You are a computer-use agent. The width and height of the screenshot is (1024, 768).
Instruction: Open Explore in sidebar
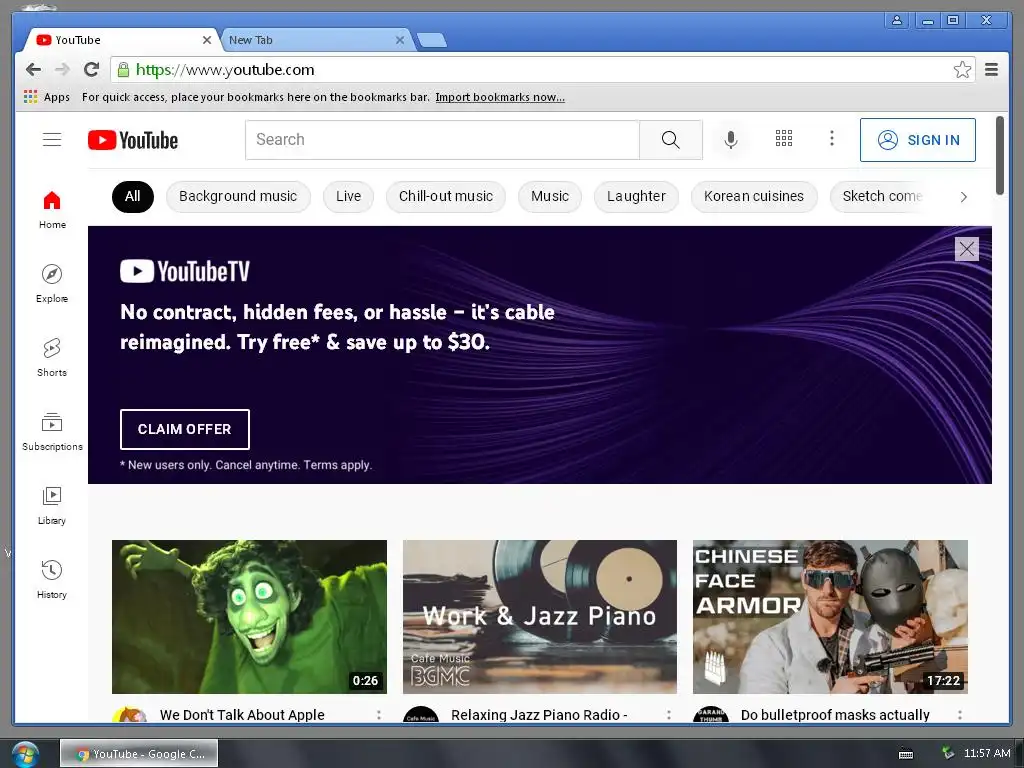(52, 284)
